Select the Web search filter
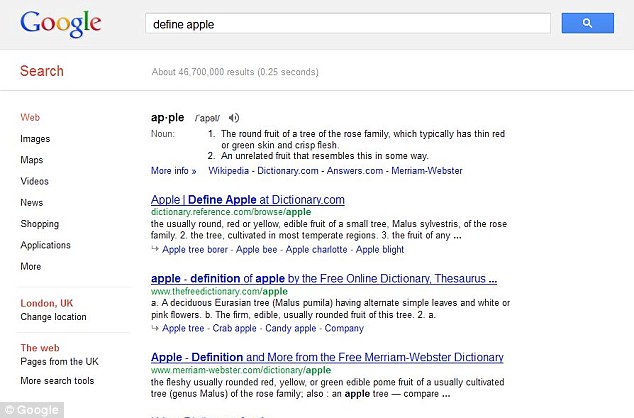 pos(30,117)
